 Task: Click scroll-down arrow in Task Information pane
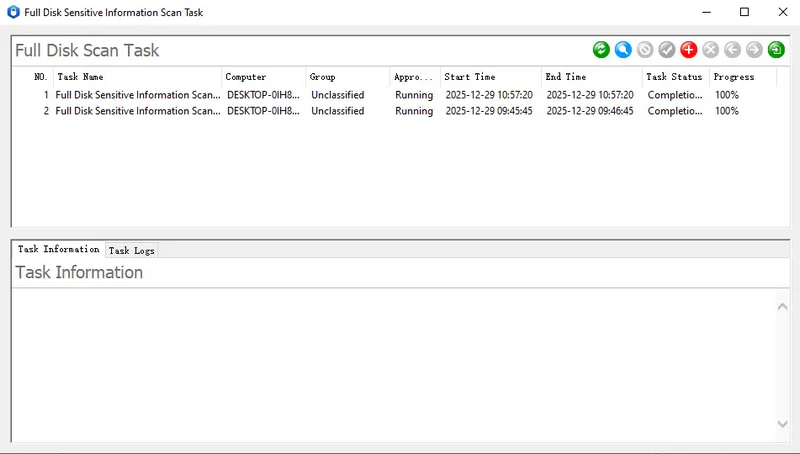[782, 423]
